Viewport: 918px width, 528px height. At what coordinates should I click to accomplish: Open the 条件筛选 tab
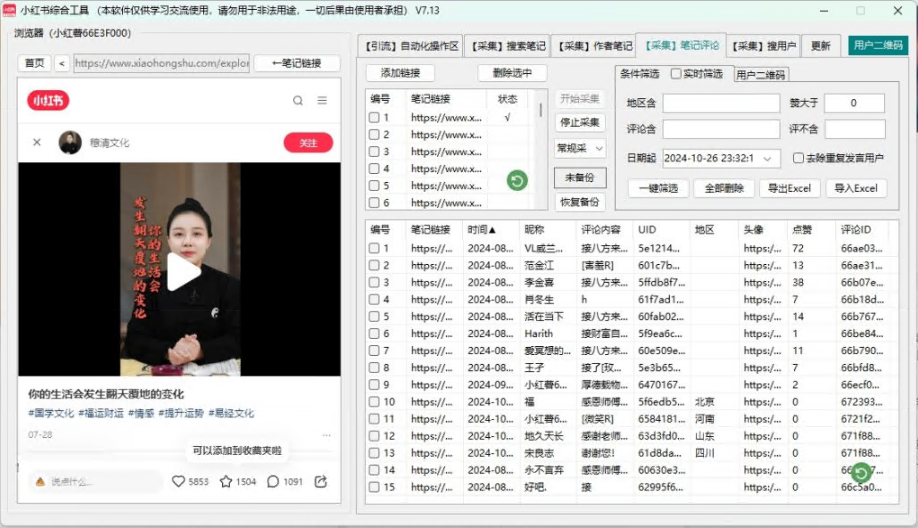[x=639, y=74]
